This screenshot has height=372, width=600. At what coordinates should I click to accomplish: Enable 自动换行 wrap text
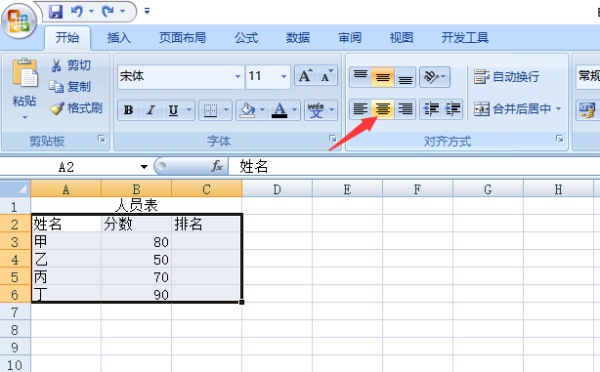click(506, 77)
